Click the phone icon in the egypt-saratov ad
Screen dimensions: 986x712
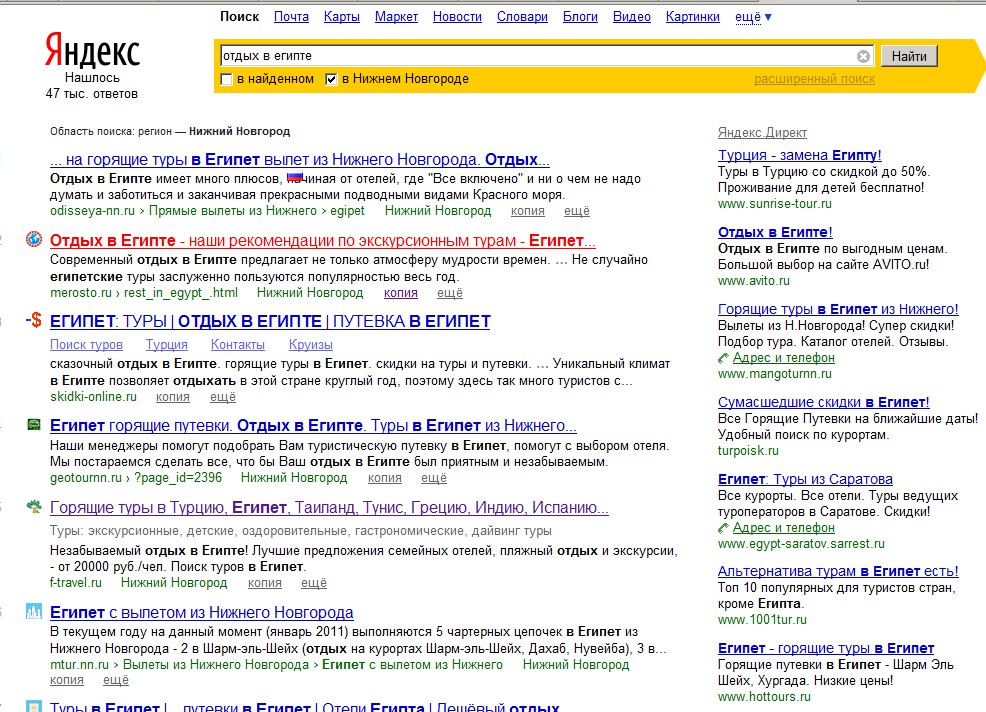(x=724, y=528)
